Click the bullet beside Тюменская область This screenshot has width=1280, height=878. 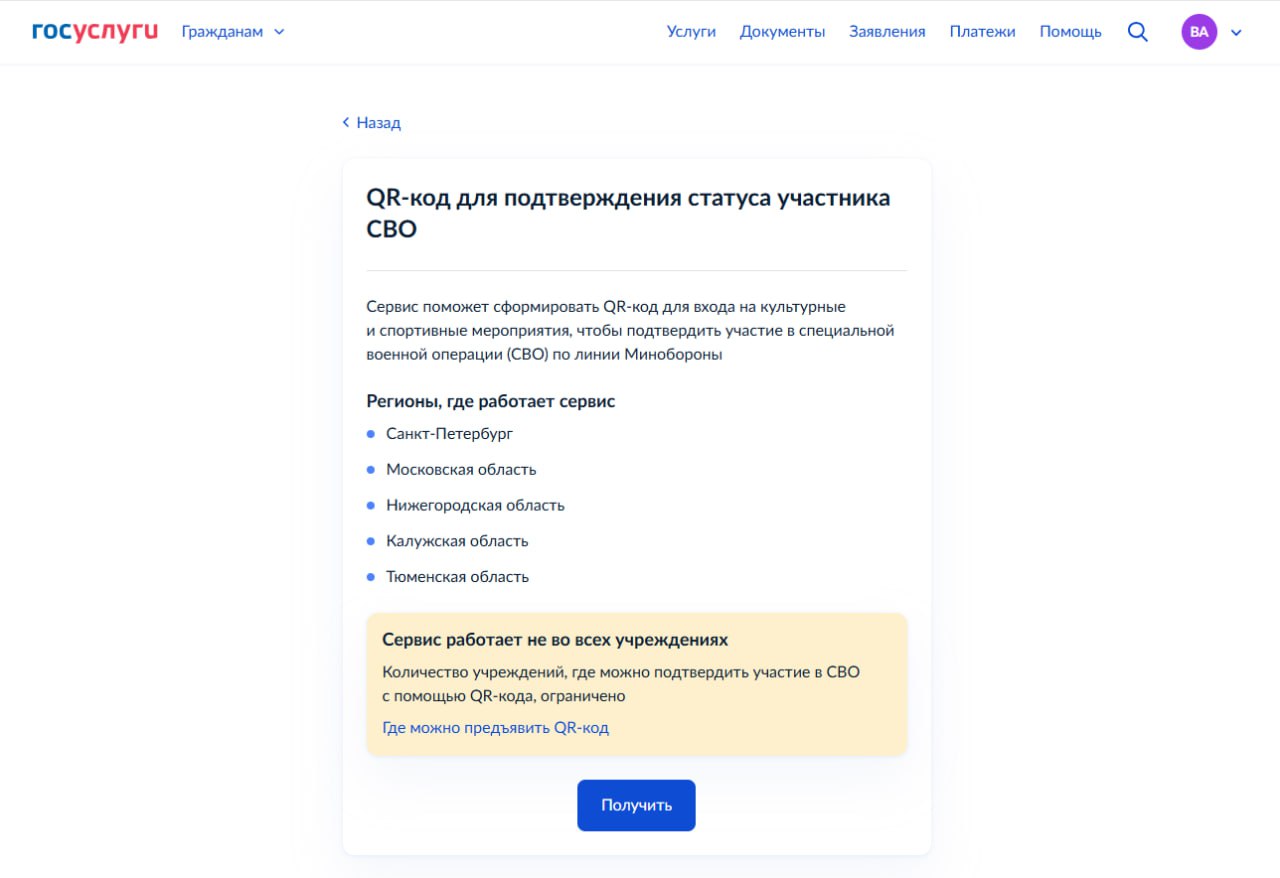click(x=372, y=577)
